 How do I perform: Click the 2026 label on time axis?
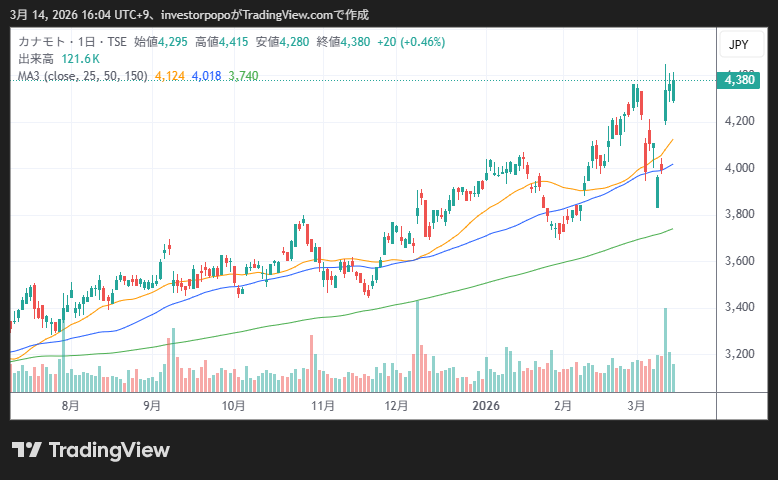point(486,405)
